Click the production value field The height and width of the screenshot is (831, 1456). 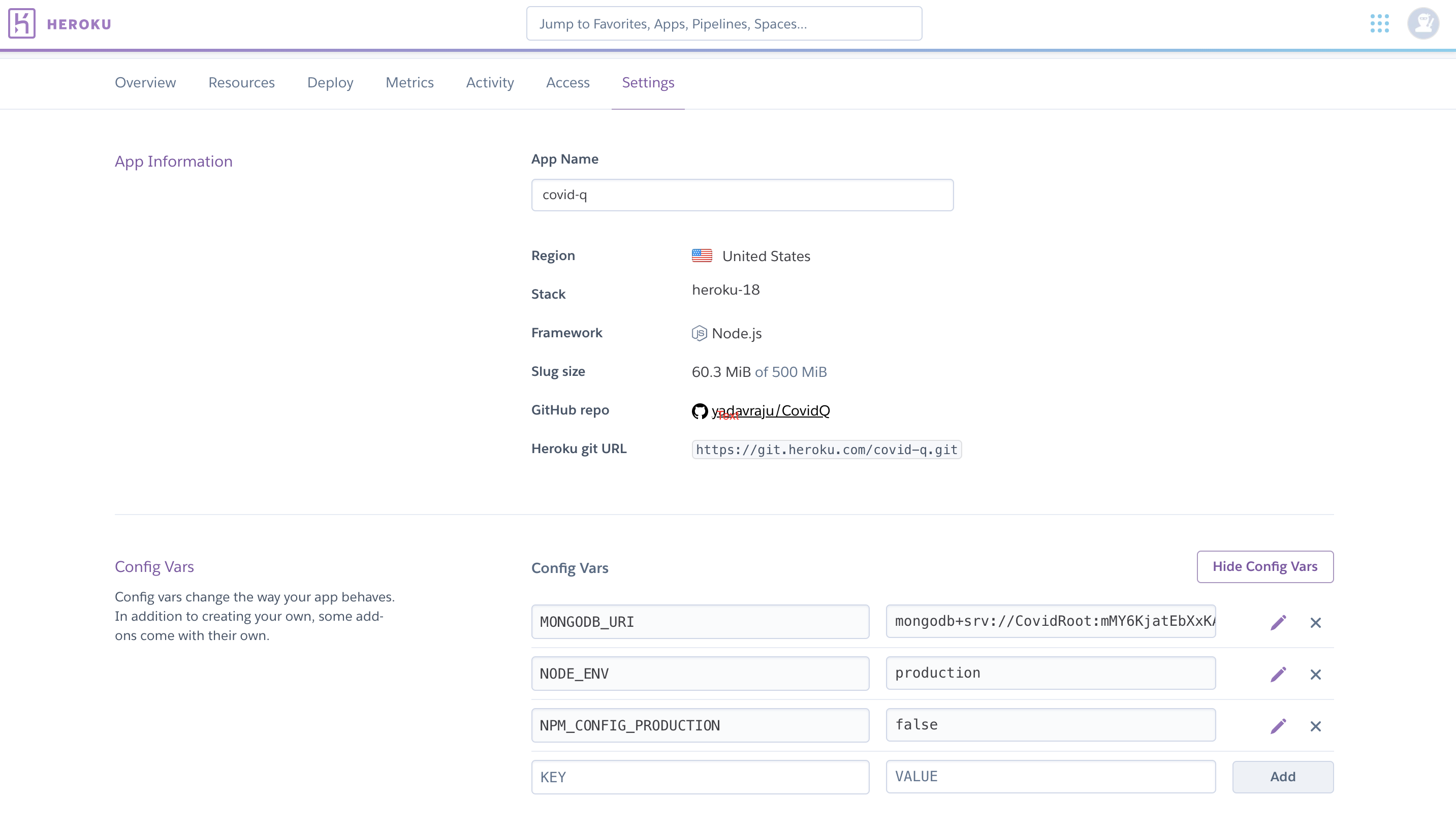pos(1051,674)
